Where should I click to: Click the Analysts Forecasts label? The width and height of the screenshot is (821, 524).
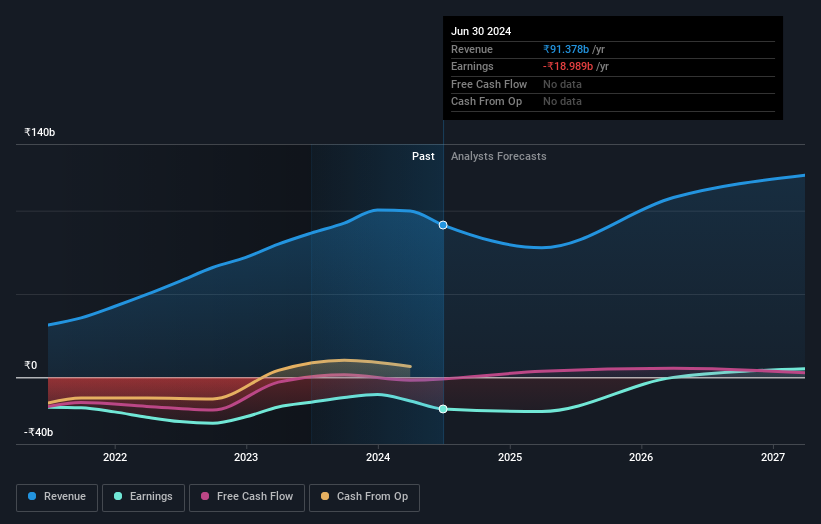pos(498,156)
